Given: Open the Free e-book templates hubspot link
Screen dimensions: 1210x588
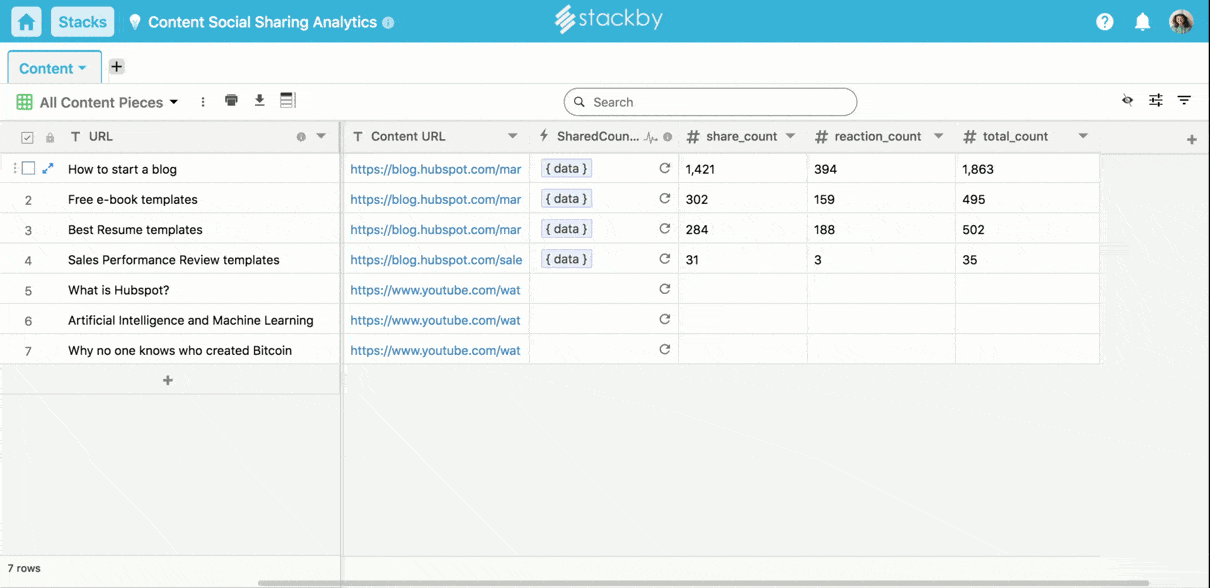Looking at the screenshot, I should 435,199.
